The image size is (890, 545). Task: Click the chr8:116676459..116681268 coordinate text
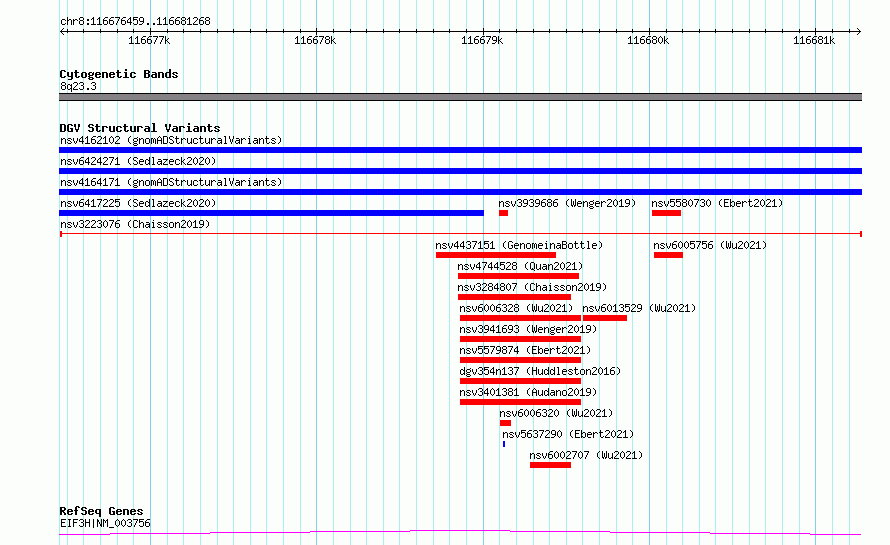click(135, 21)
